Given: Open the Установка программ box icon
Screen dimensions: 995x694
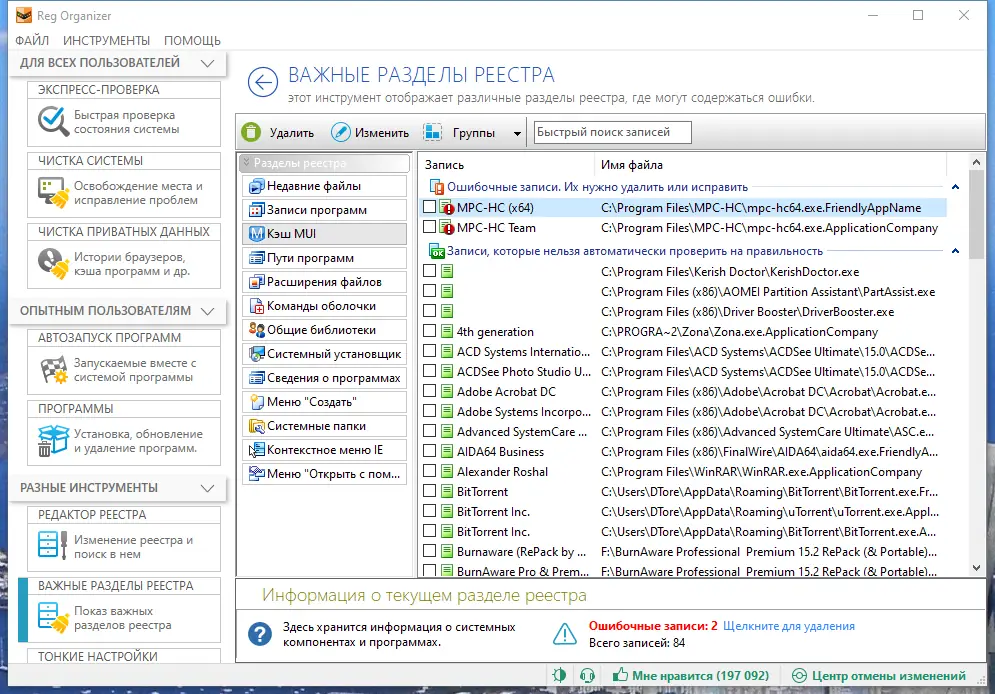Looking at the screenshot, I should (53, 440).
